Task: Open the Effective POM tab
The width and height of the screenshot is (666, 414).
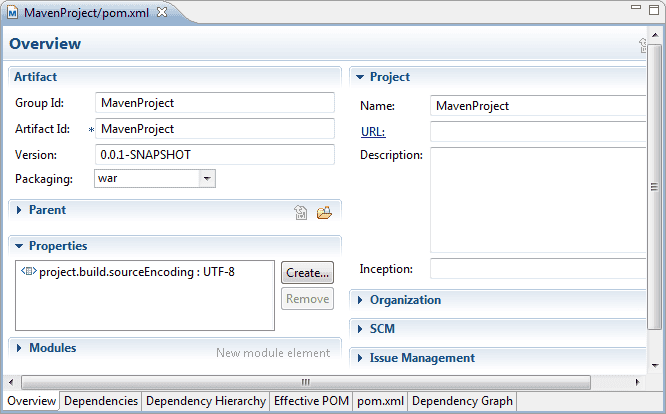Action: click(311, 401)
